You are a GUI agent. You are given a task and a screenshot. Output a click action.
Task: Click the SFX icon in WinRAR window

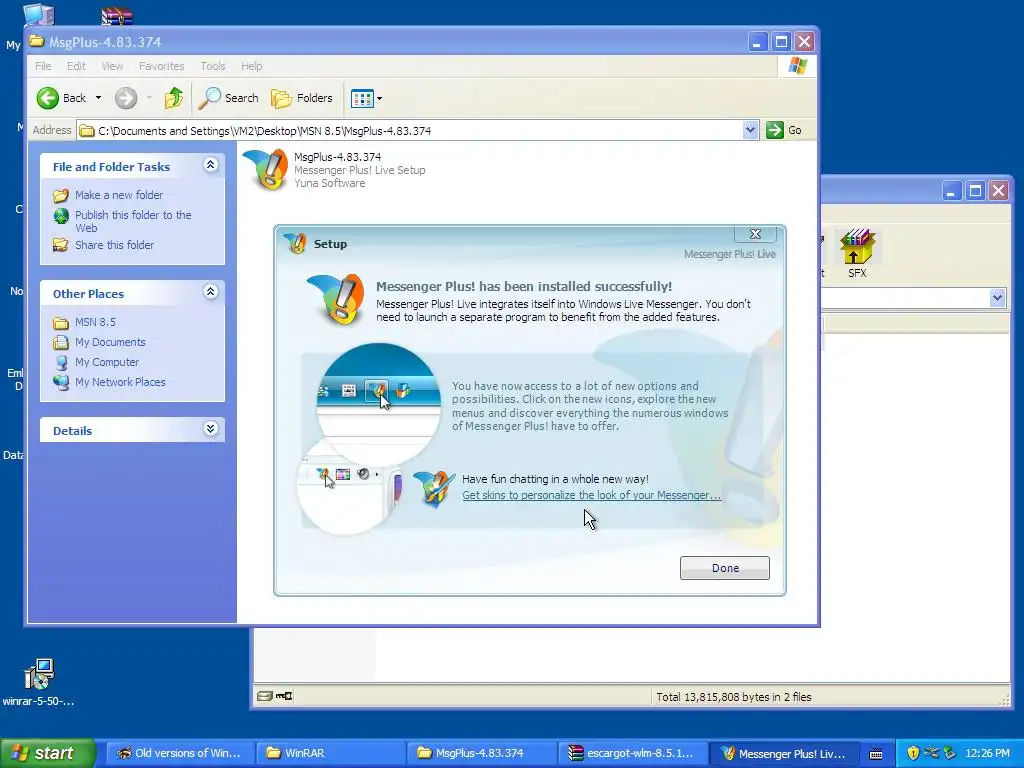[857, 253]
